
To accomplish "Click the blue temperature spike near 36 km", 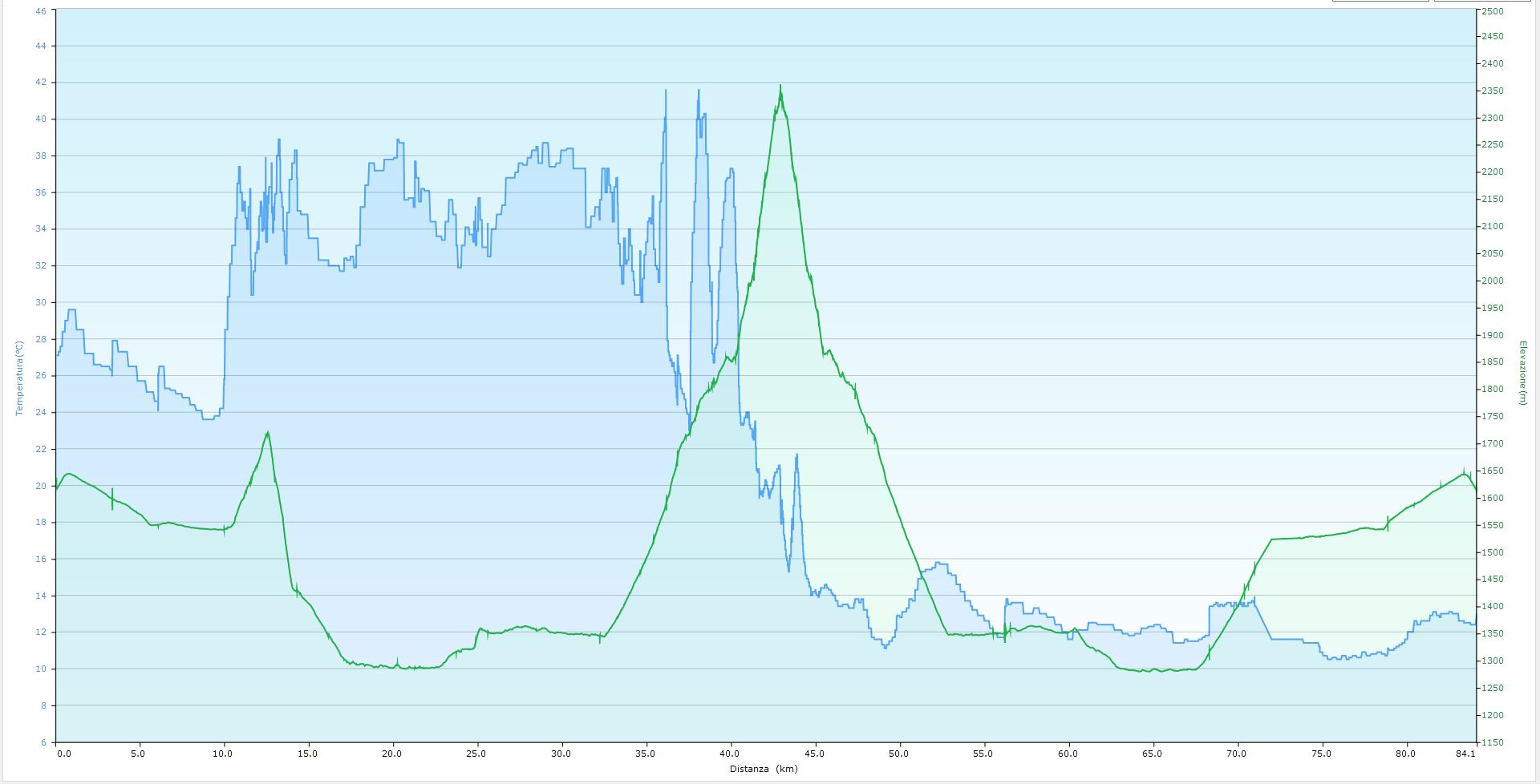I will click(665, 91).
